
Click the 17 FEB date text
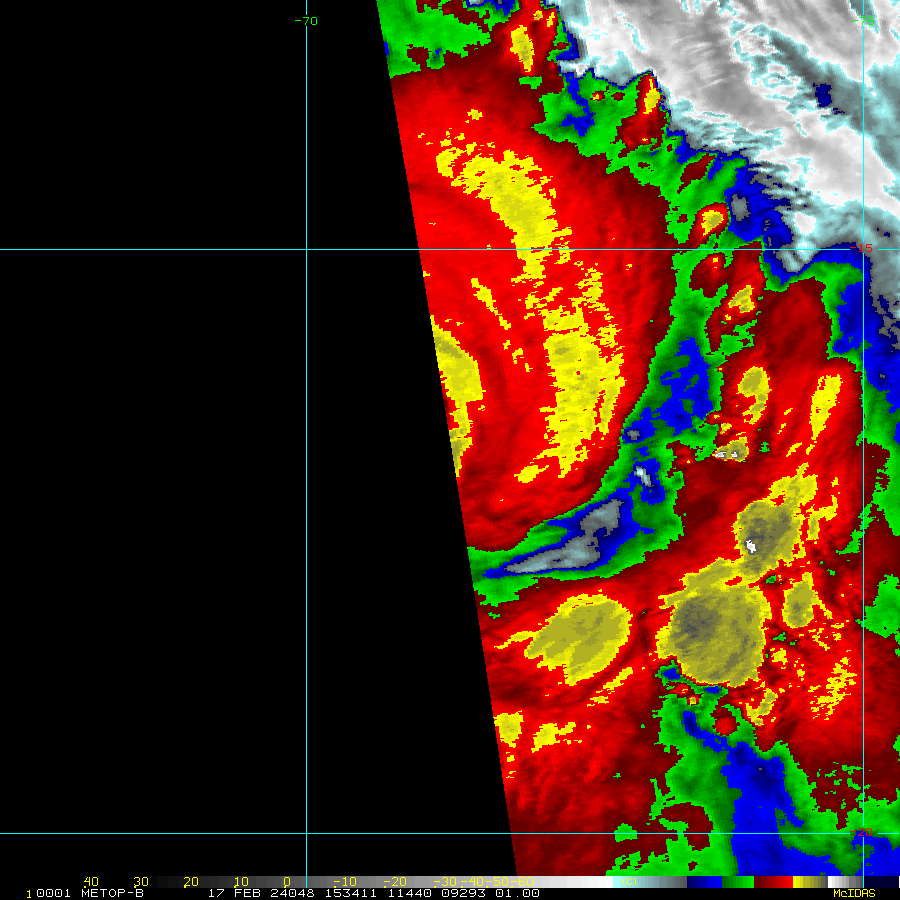click(234, 893)
